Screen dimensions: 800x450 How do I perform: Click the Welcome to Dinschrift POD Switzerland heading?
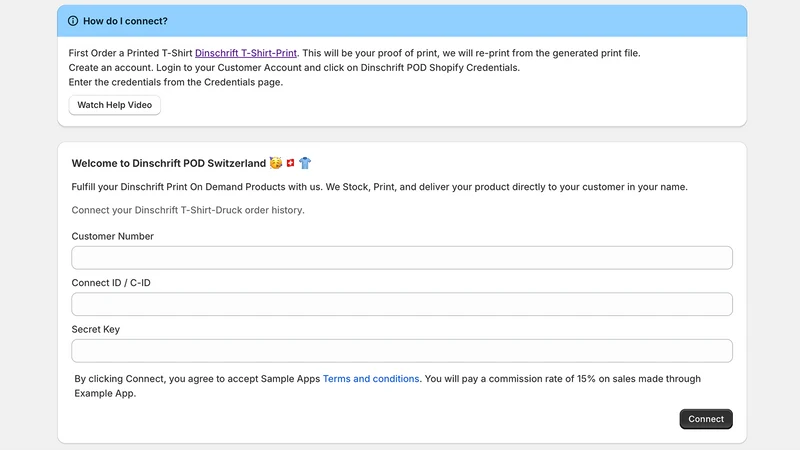168,163
